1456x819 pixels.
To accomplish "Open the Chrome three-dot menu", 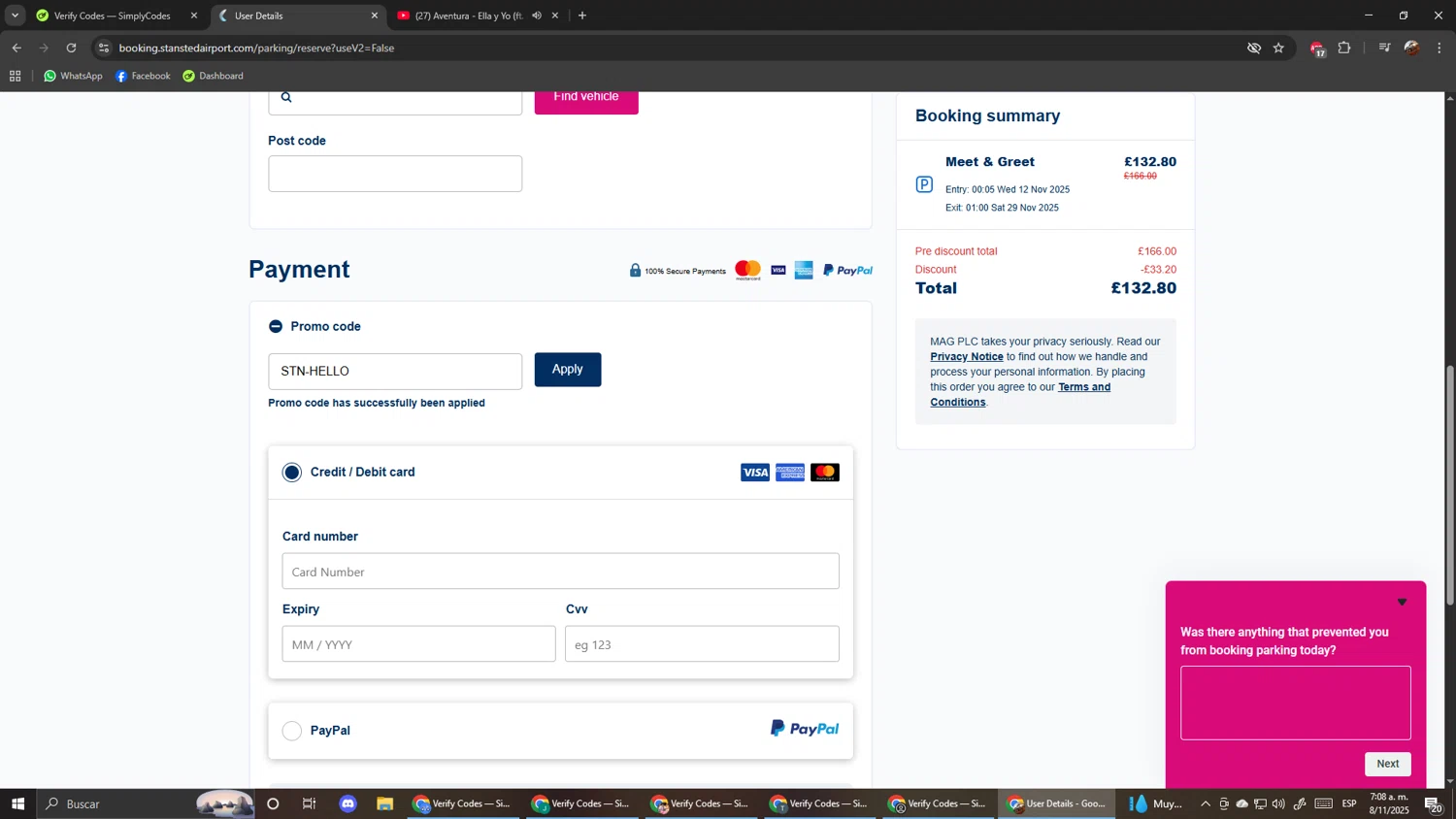I will coord(1439,48).
